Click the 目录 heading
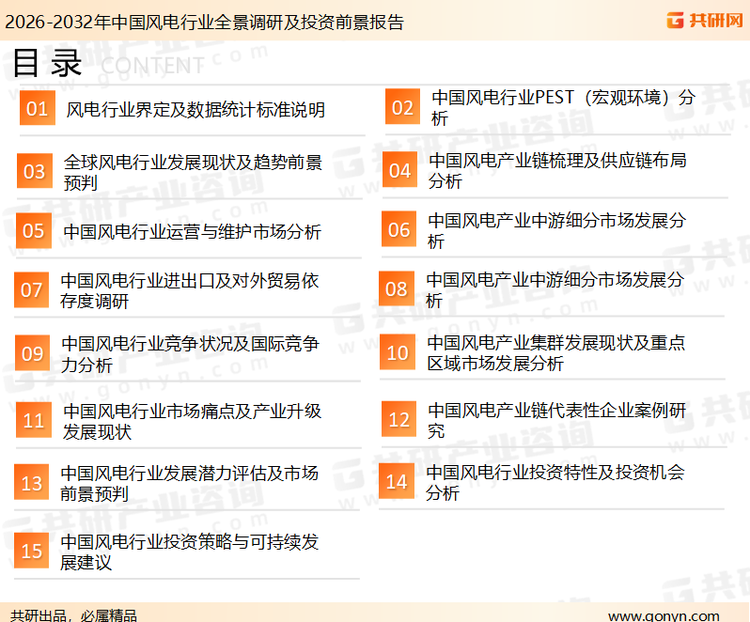Screen dimensions: 750x622 [47, 63]
